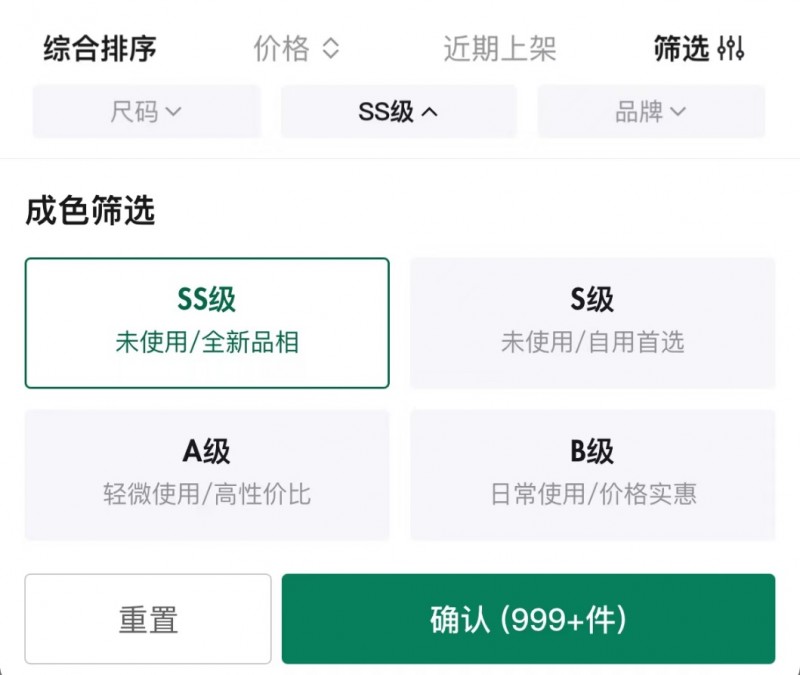
Task: Switch to 综合排序 sorting tab
Action: (100, 49)
